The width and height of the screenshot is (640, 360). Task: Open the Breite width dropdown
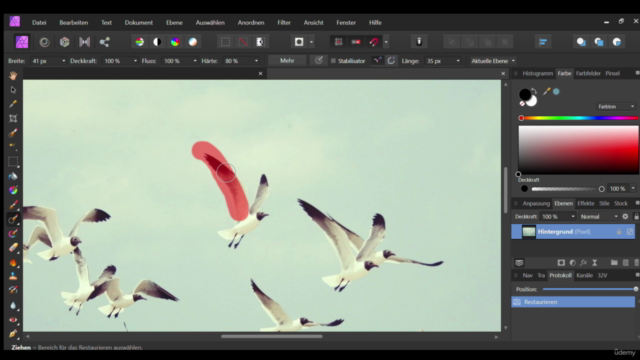[x=63, y=61]
